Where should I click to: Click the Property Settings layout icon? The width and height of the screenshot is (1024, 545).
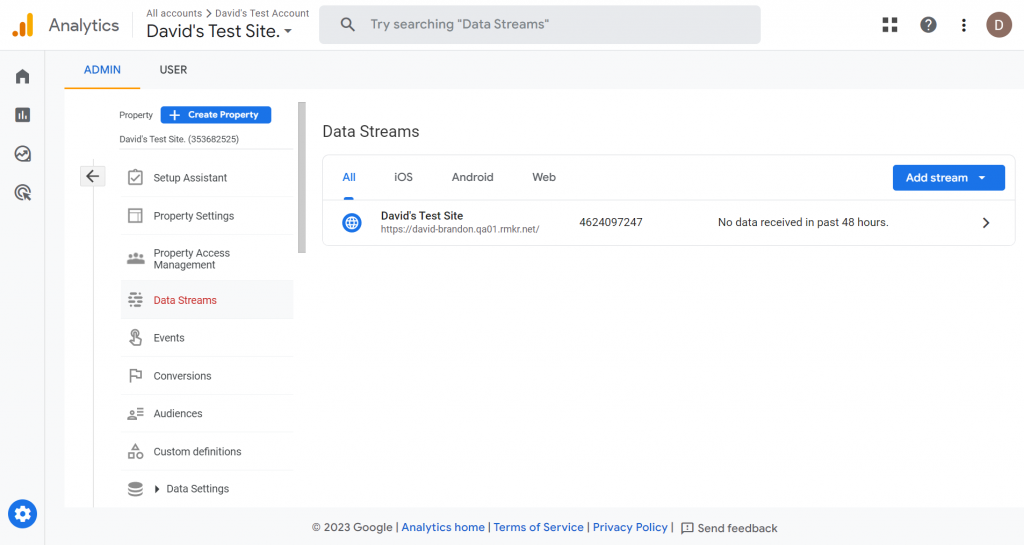135,215
